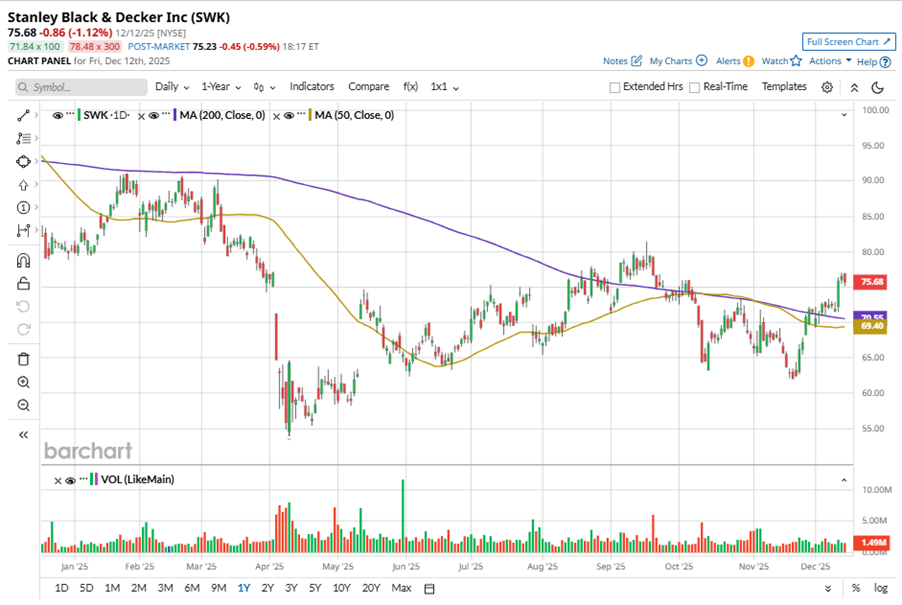Hide the MA 200 indicator line
902x605 pixels.
(x=151, y=116)
